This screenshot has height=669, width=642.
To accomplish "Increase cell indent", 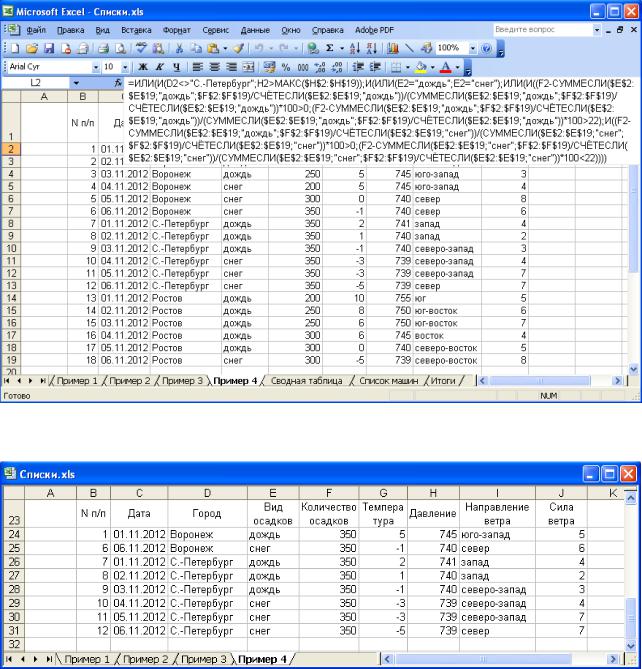I will tap(375, 67).
